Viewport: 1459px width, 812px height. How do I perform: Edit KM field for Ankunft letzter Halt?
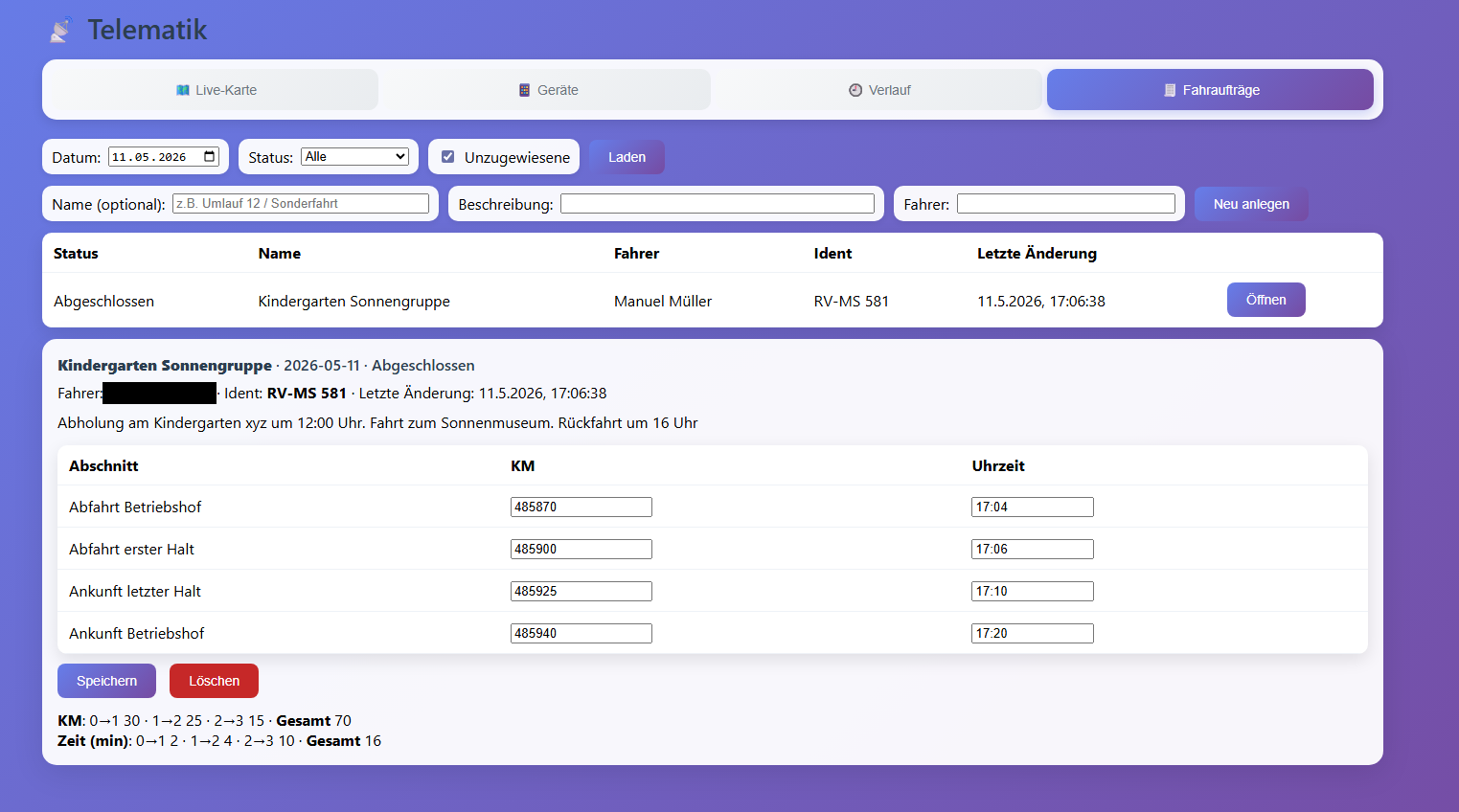(581, 591)
